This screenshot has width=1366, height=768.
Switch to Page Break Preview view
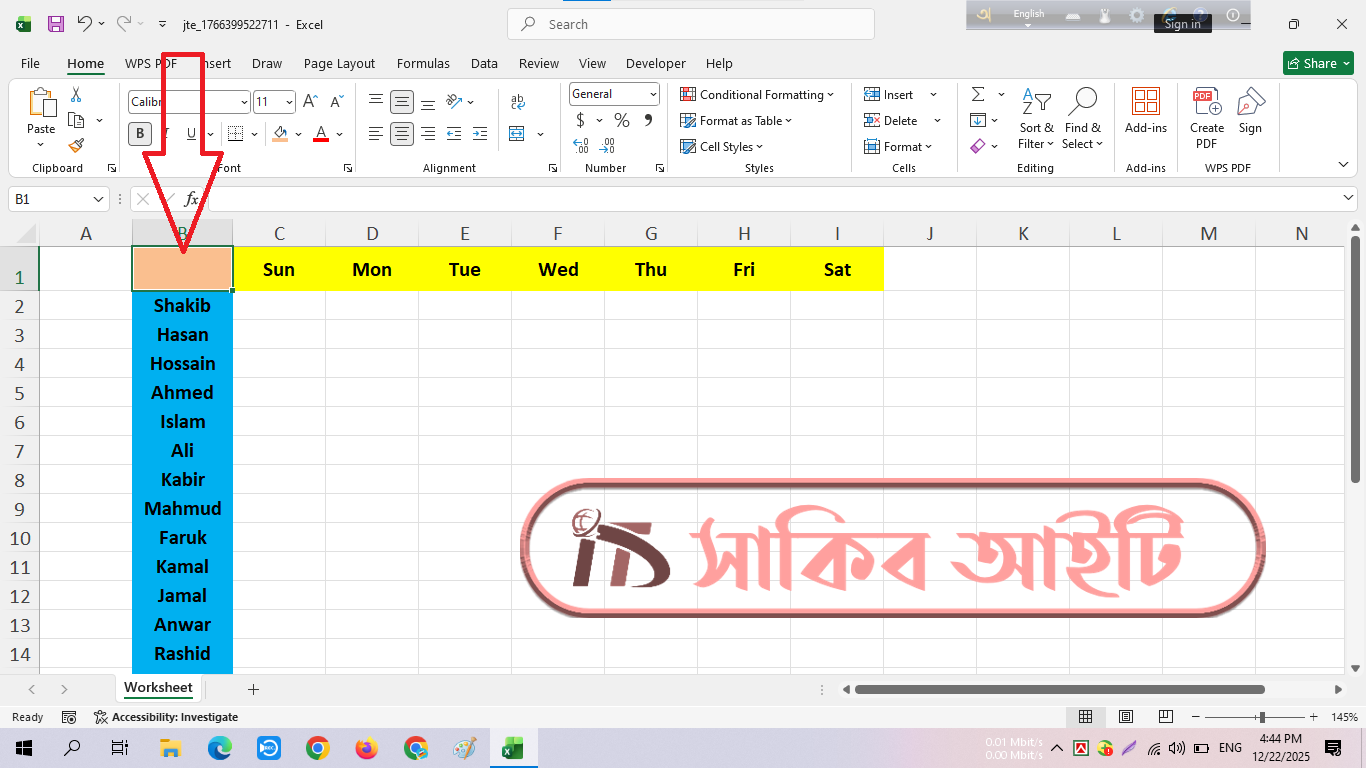1165,717
